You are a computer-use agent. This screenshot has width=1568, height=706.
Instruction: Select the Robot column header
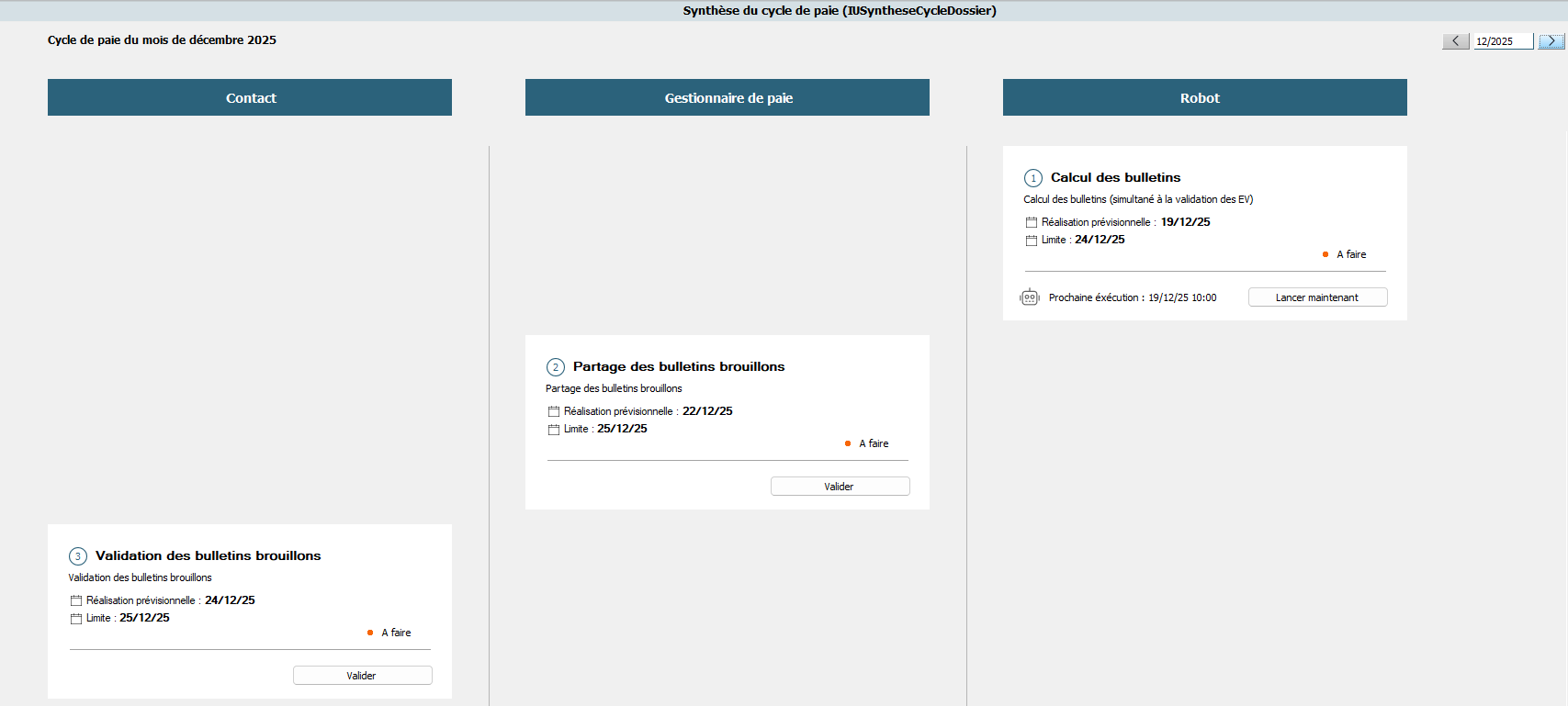1205,97
